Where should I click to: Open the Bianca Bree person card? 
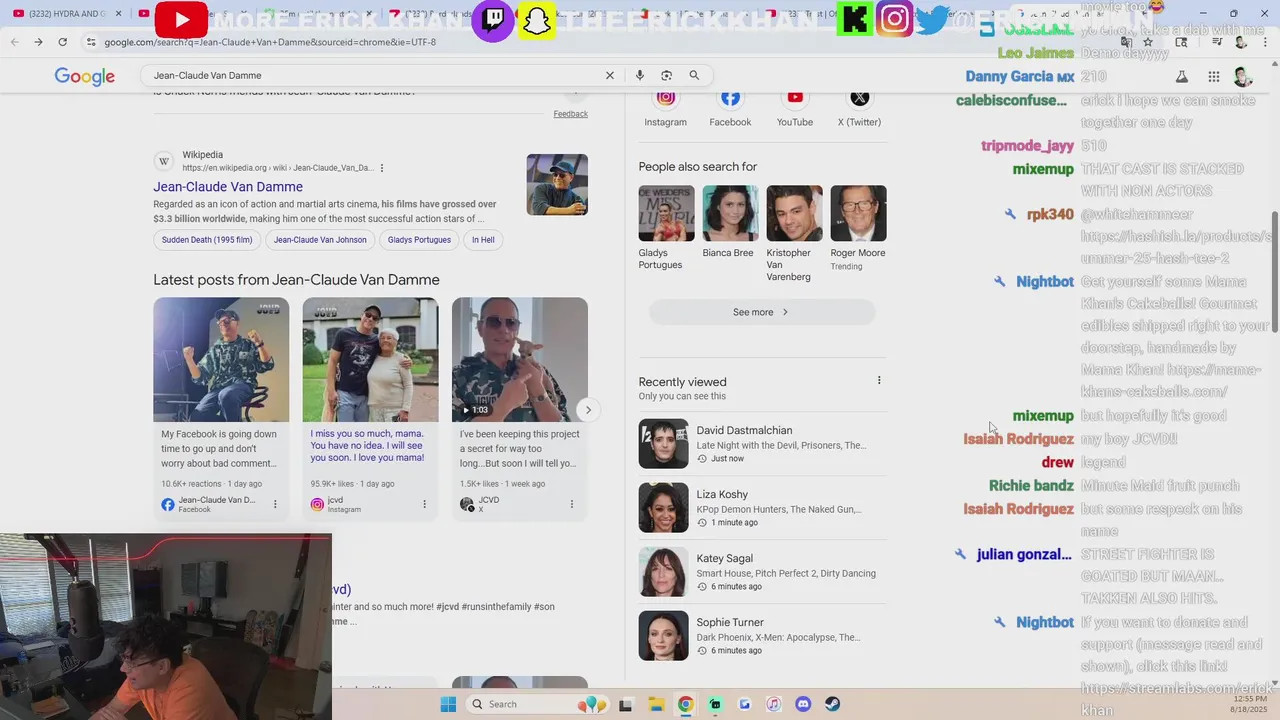[730, 222]
